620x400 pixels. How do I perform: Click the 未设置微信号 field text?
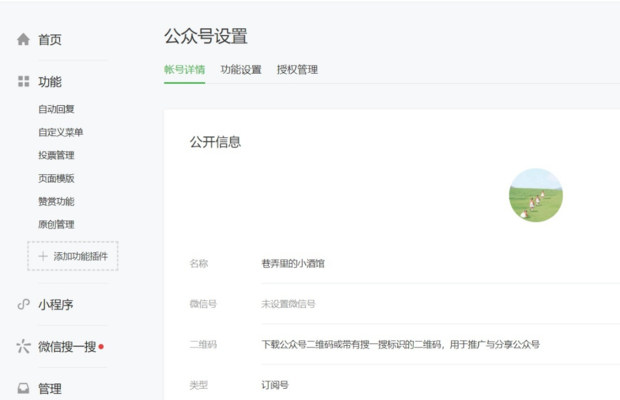(x=288, y=304)
